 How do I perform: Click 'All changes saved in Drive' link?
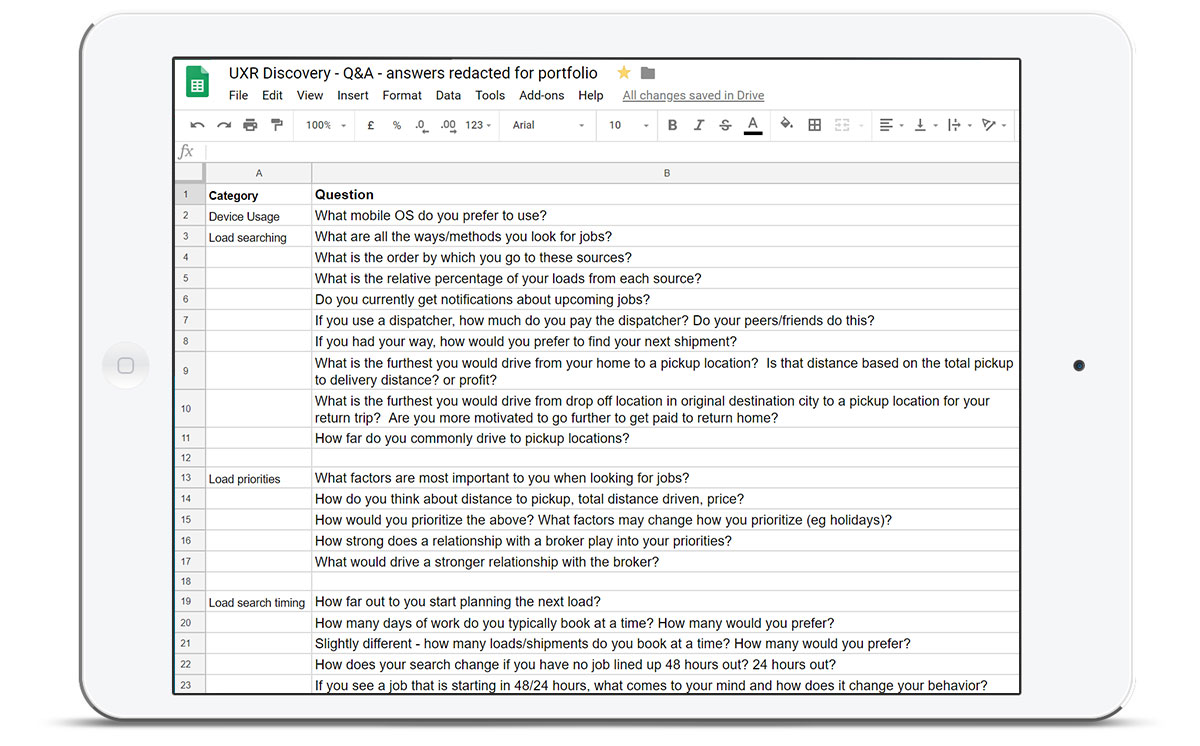(x=693, y=96)
